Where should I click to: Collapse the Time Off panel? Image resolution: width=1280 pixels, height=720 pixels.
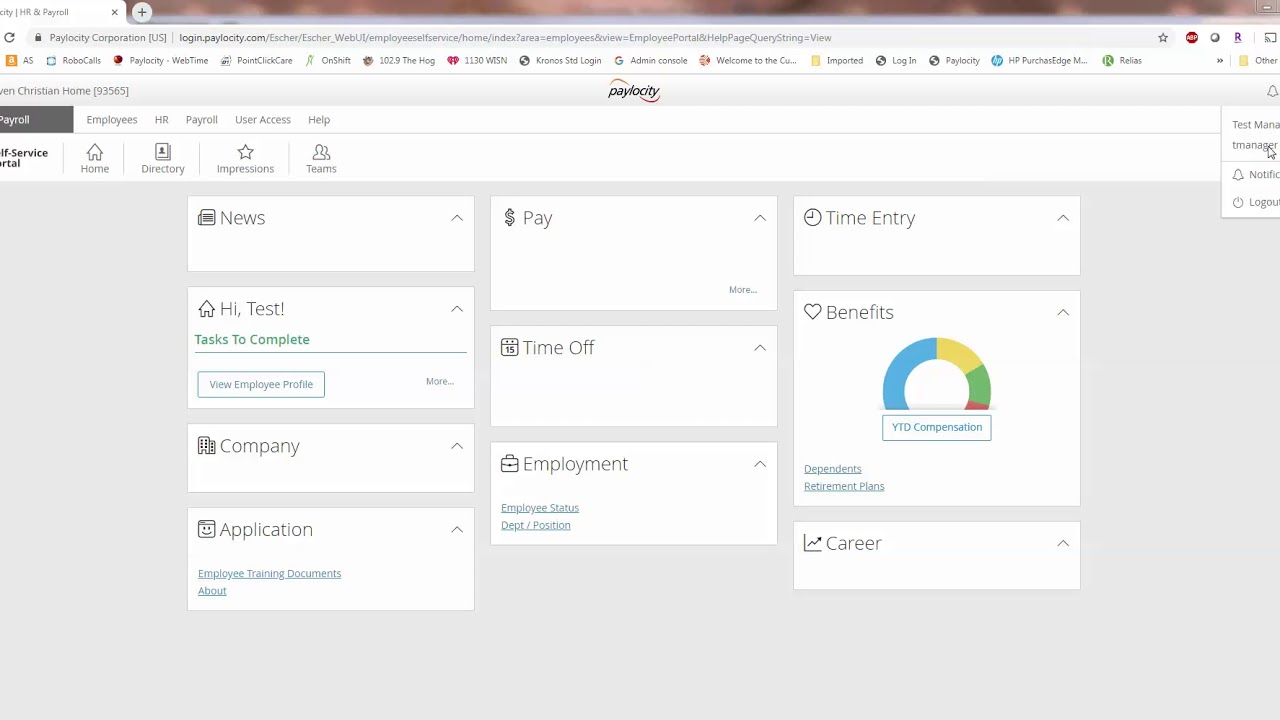[x=760, y=347]
